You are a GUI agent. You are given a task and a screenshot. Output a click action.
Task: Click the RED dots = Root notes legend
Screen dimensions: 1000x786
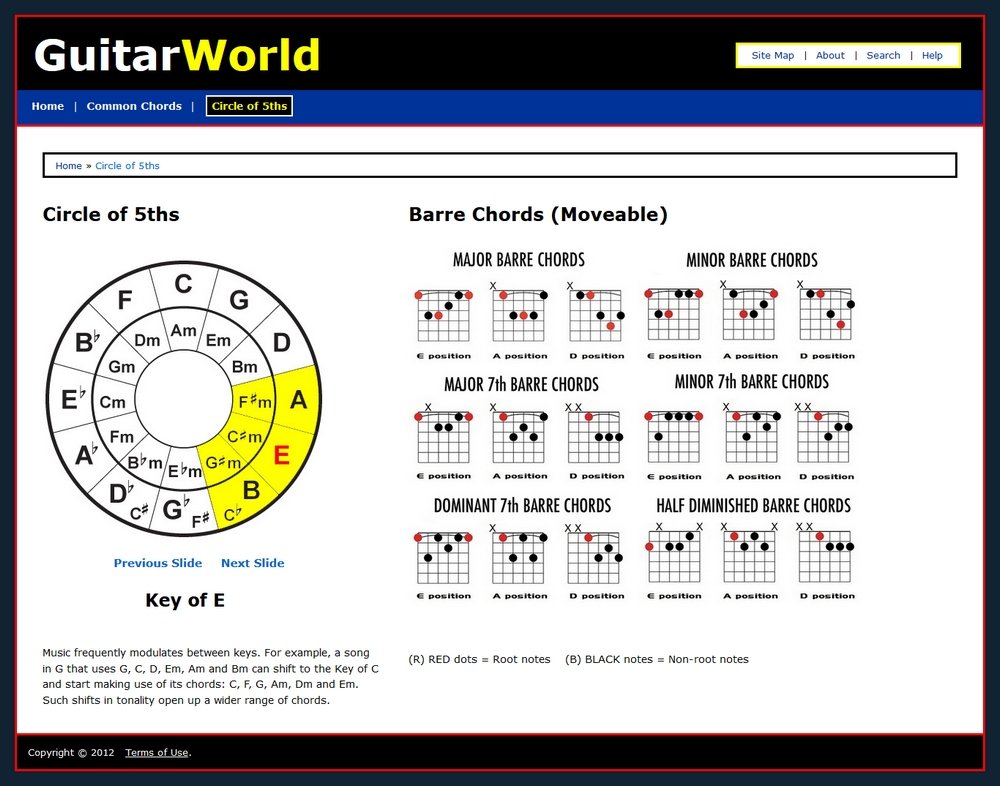(479, 660)
